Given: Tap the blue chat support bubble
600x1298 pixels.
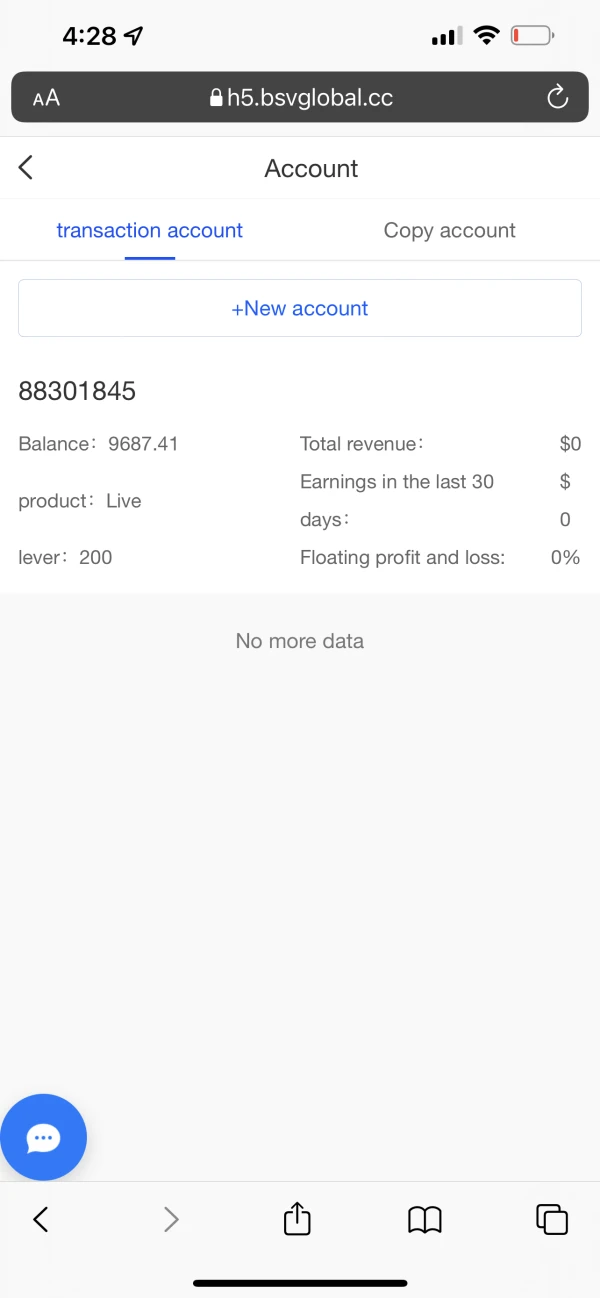Looking at the screenshot, I should coord(44,1137).
